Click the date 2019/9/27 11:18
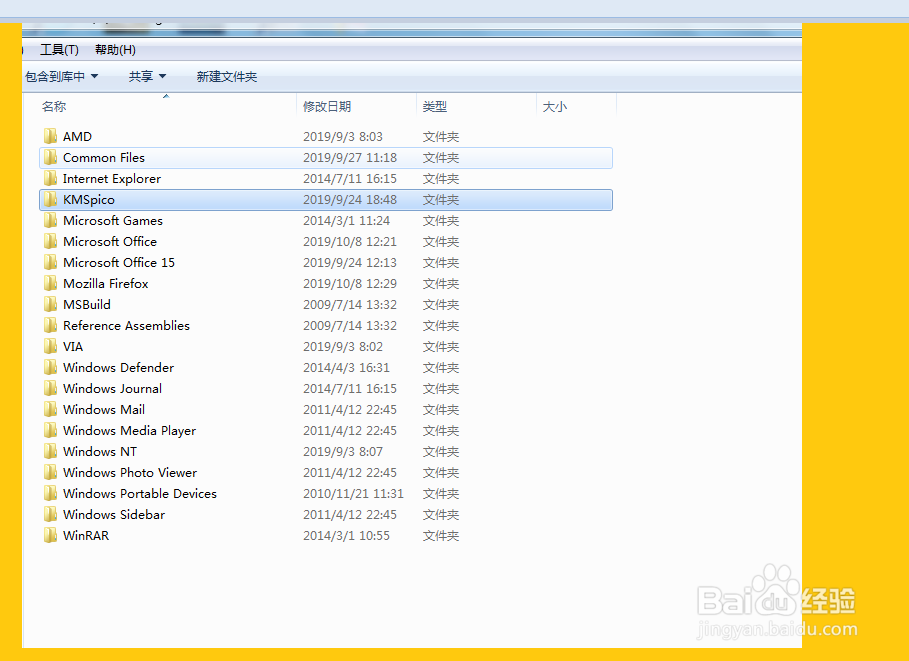909x661 pixels. tap(350, 158)
